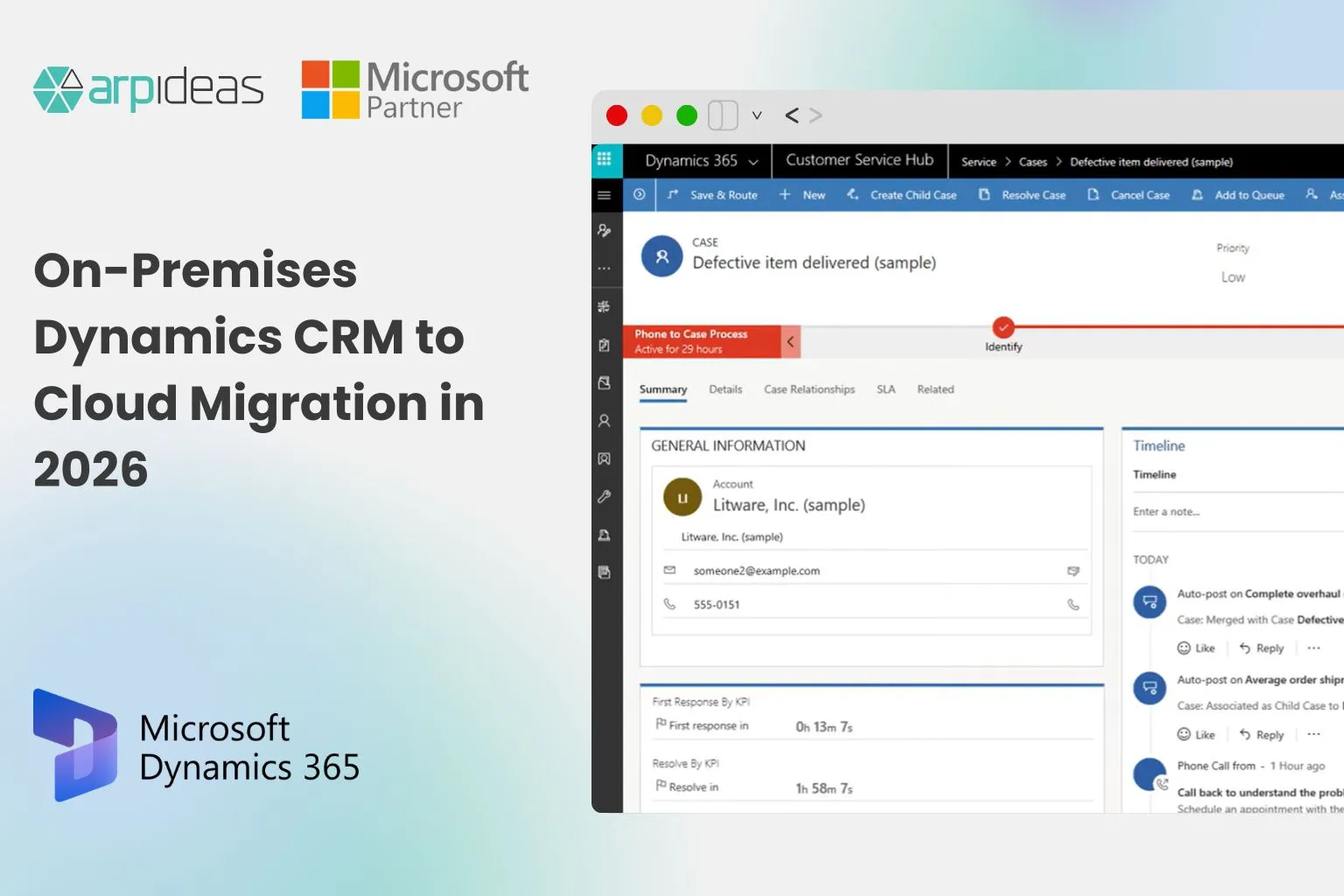Viewport: 1344px width, 896px height.
Task: Open the Dynamics 365 app launcher grid
Action: 605,159
